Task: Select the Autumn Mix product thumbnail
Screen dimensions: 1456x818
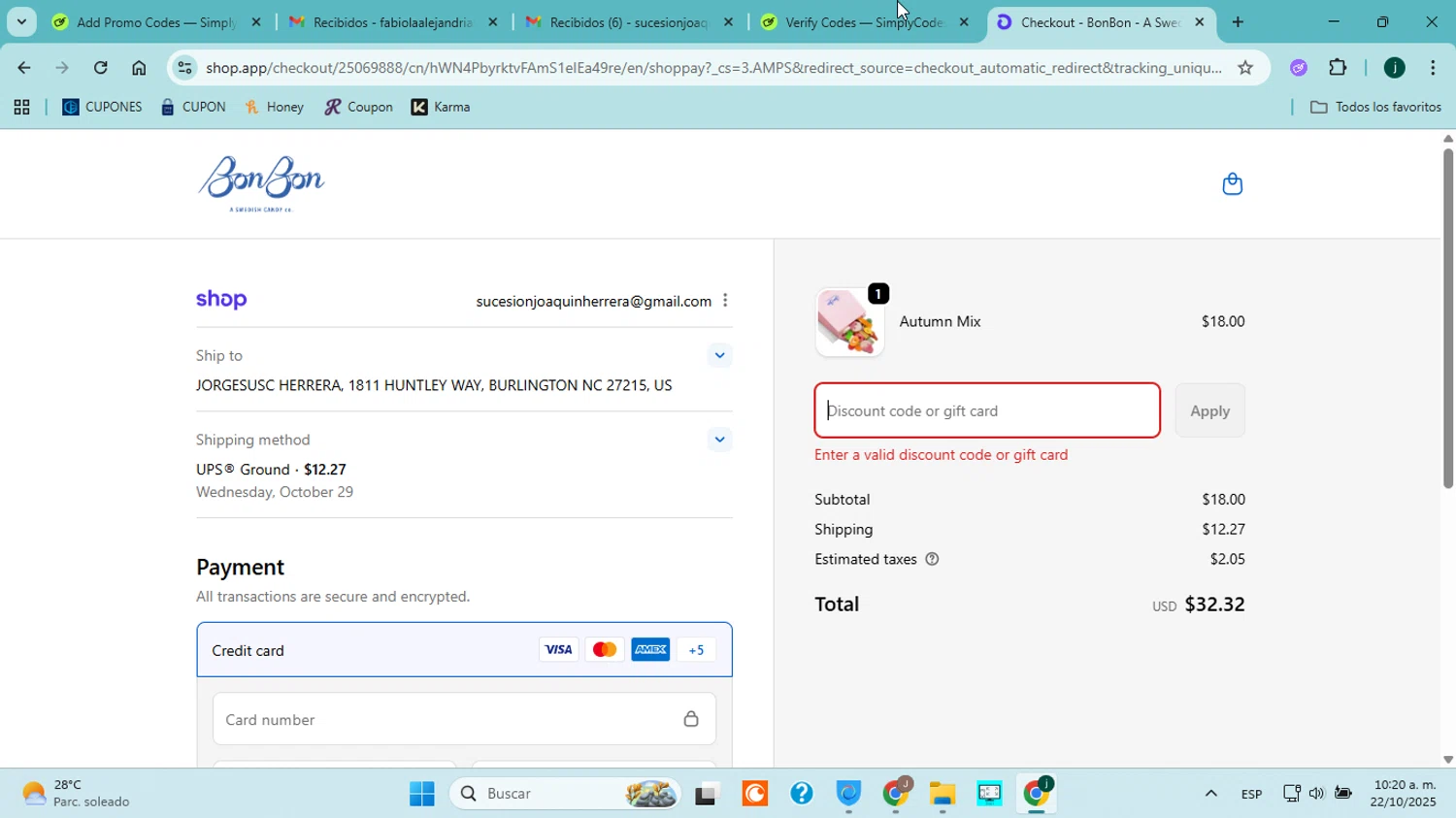Action: click(850, 322)
